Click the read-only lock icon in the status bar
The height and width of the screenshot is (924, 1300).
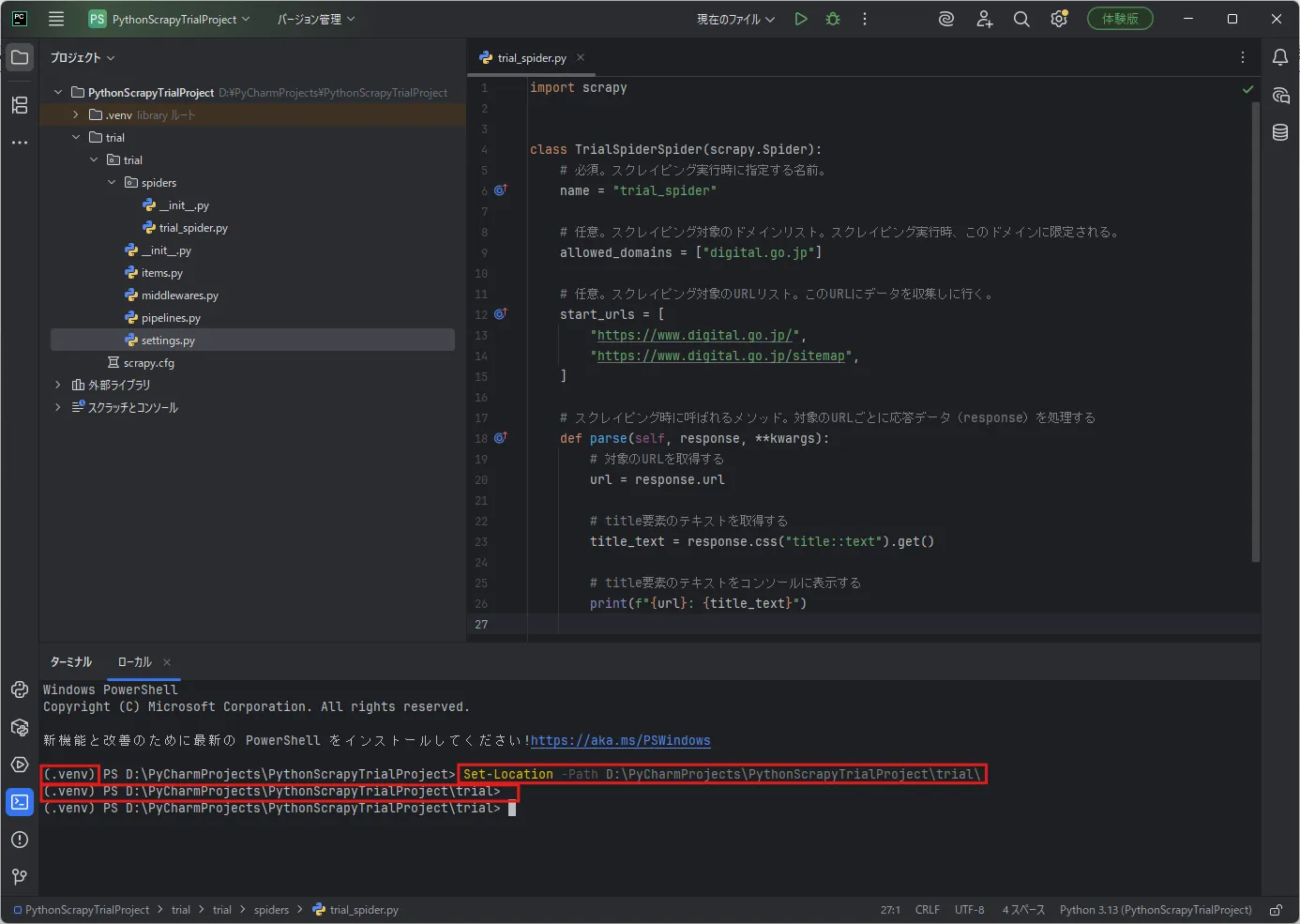click(1277, 910)
